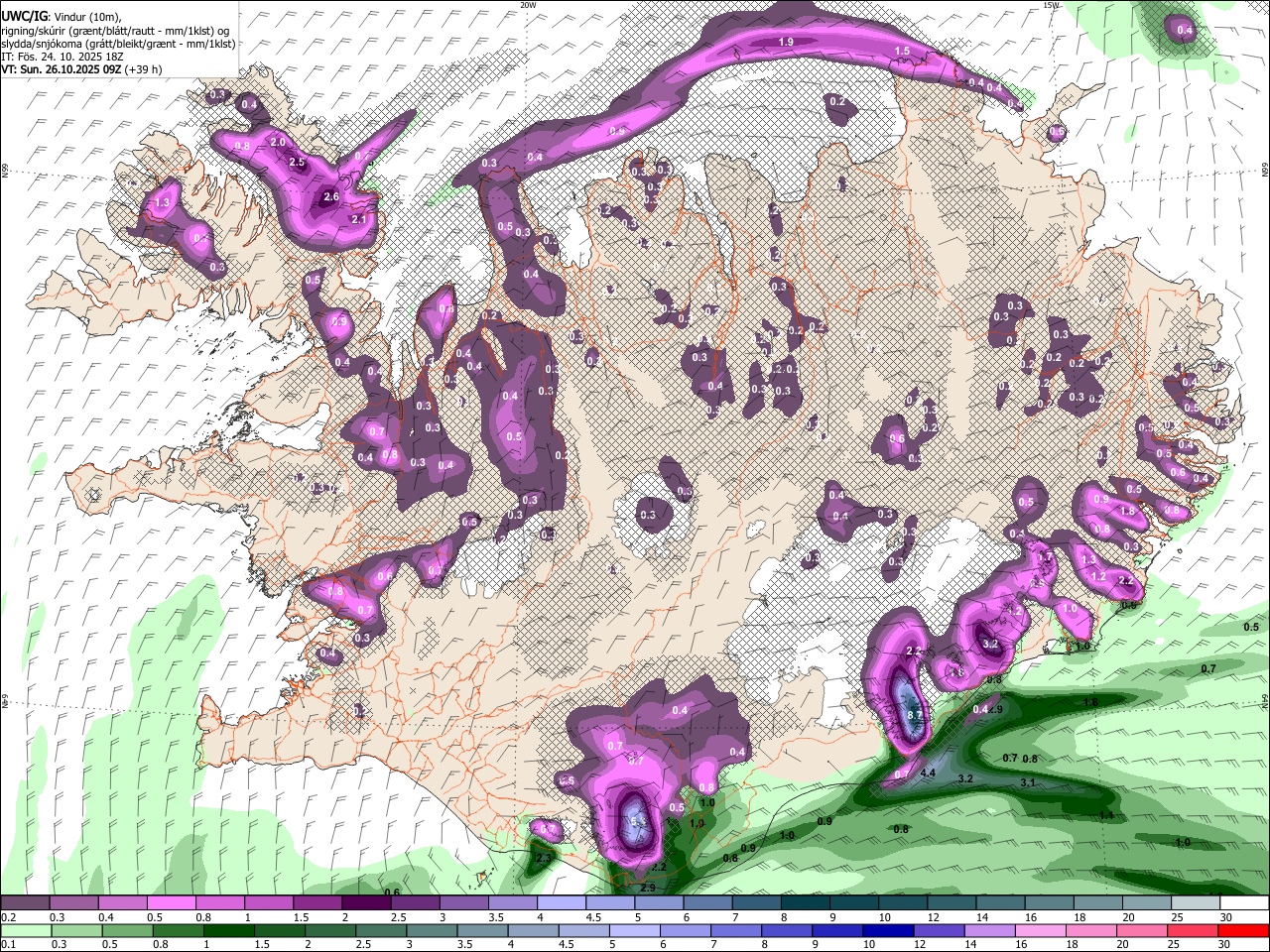
Task: Click the '0.2' label in the legend
Action: point(8,917)
